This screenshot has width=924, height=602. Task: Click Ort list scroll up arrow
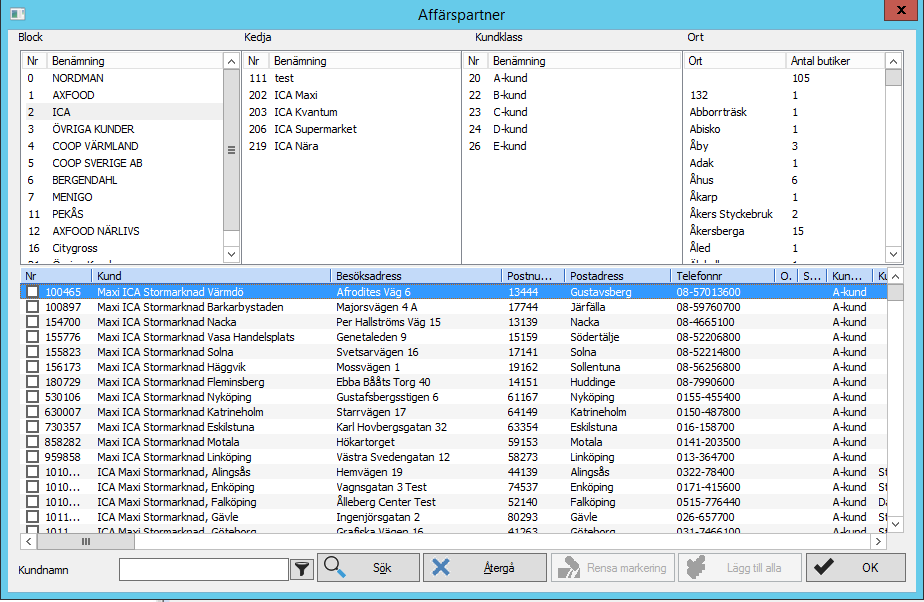click(x=893, y=61)
